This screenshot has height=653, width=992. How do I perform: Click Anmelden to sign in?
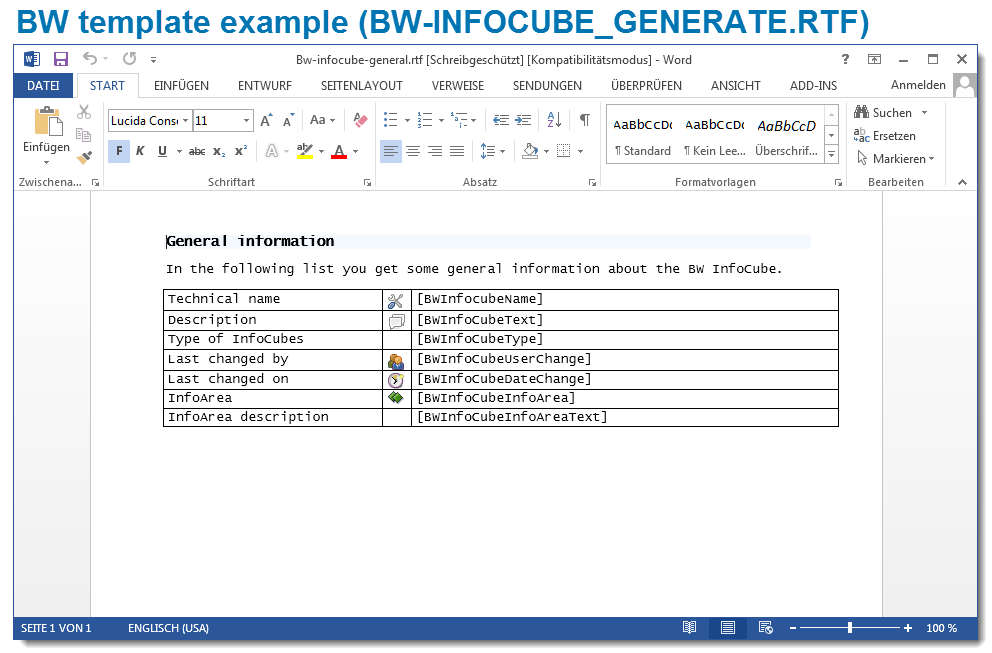coord(918,85)
